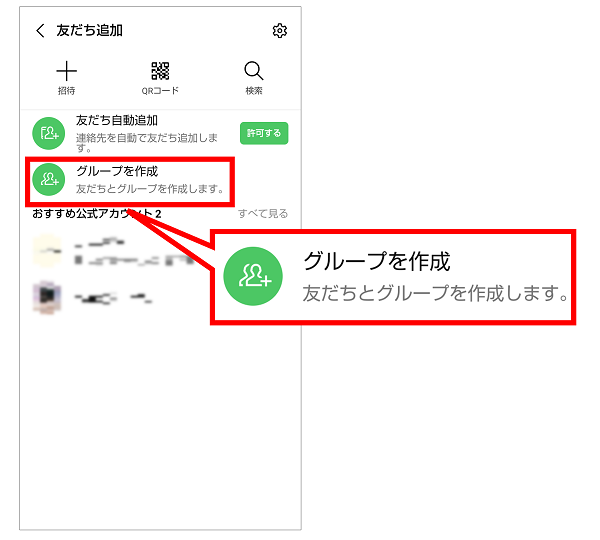Tap the plus icon for 招待
600x540 pixels.
coord(67,71)
